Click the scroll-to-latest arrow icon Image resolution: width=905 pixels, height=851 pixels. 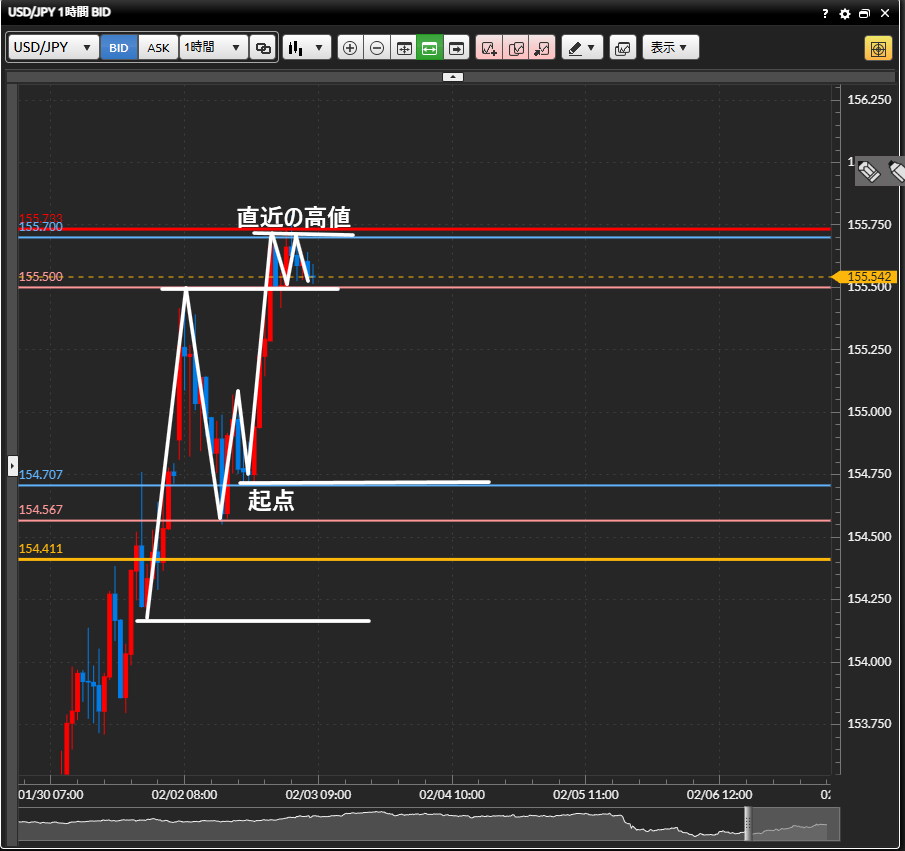click(x=457, y=48)
